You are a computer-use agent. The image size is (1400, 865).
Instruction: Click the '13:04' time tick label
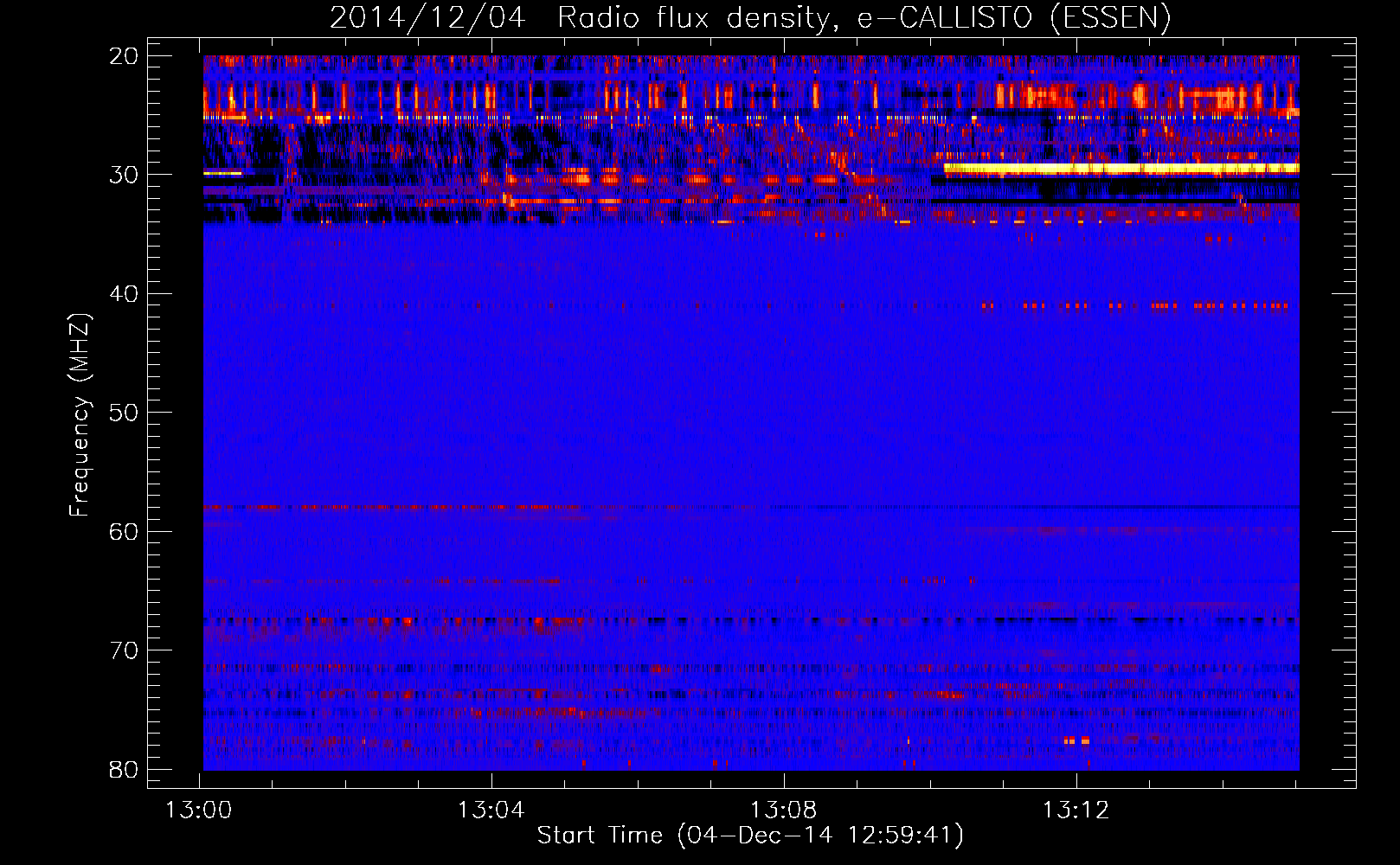tap(491, 811)
